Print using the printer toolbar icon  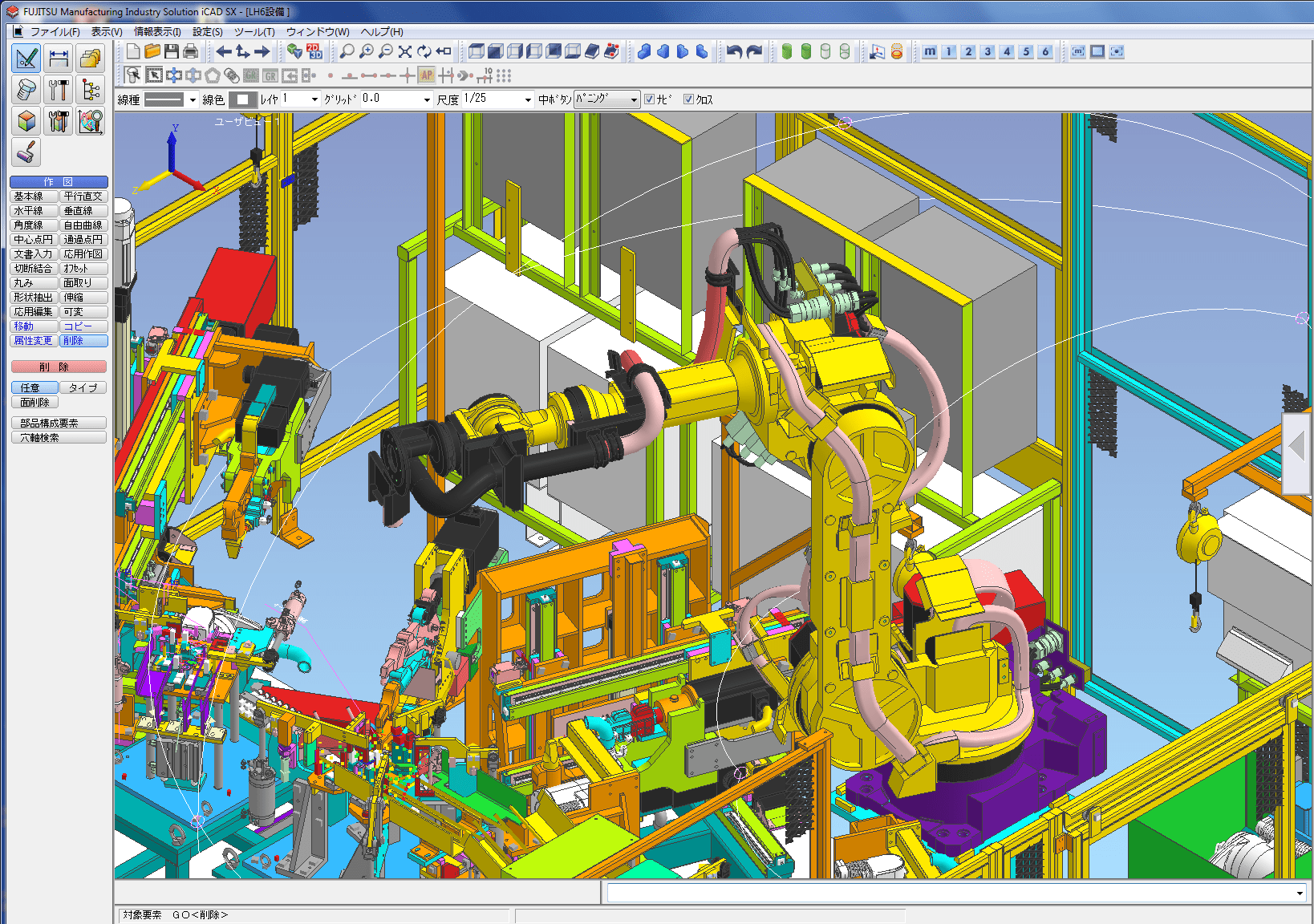191,51
